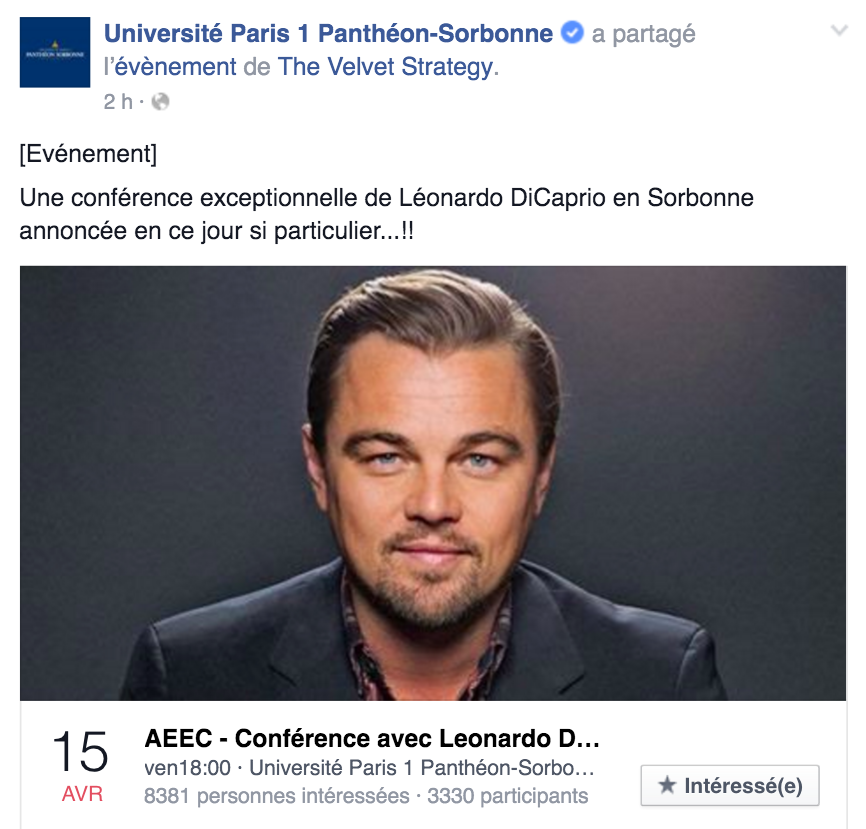Click the red AVR month label
The image size is (866, 829).
coord(82,794)
